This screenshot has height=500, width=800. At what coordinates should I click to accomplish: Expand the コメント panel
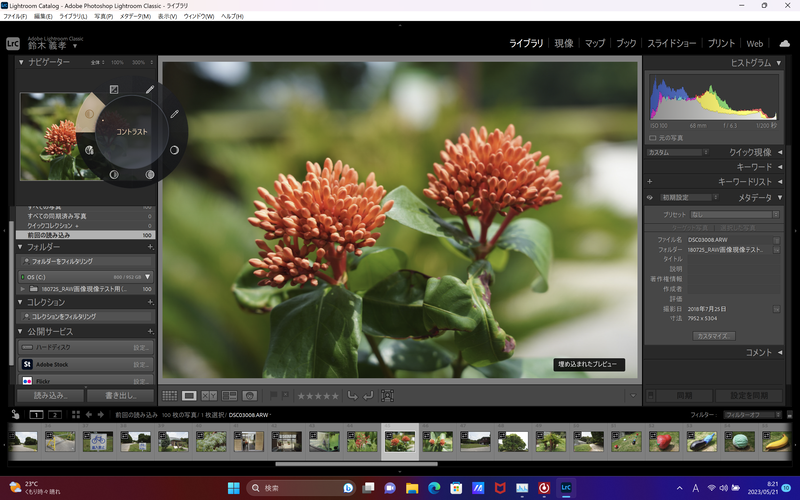(x=780, y=353)
